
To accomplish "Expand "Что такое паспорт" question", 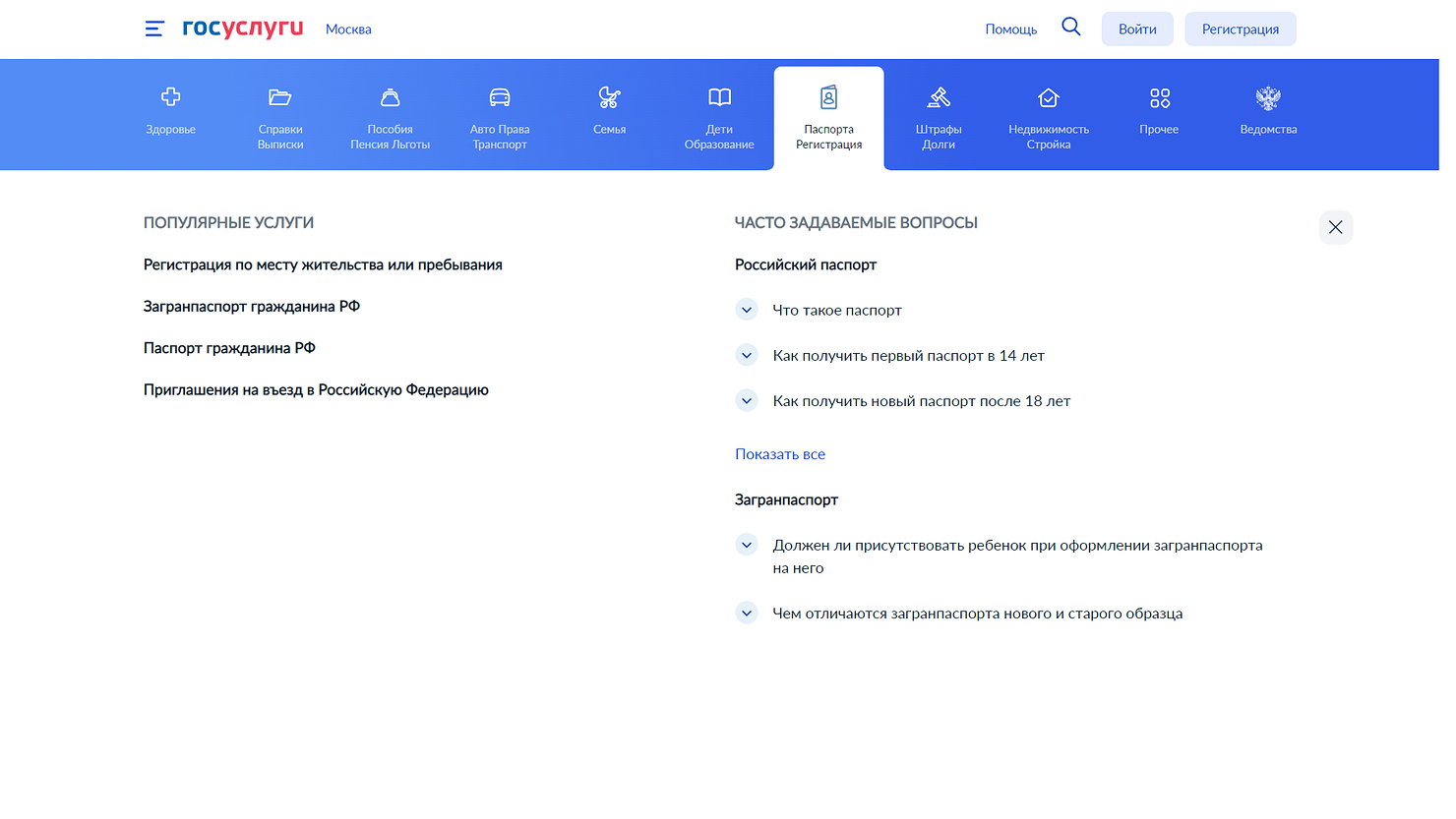I will coord(747,310).
